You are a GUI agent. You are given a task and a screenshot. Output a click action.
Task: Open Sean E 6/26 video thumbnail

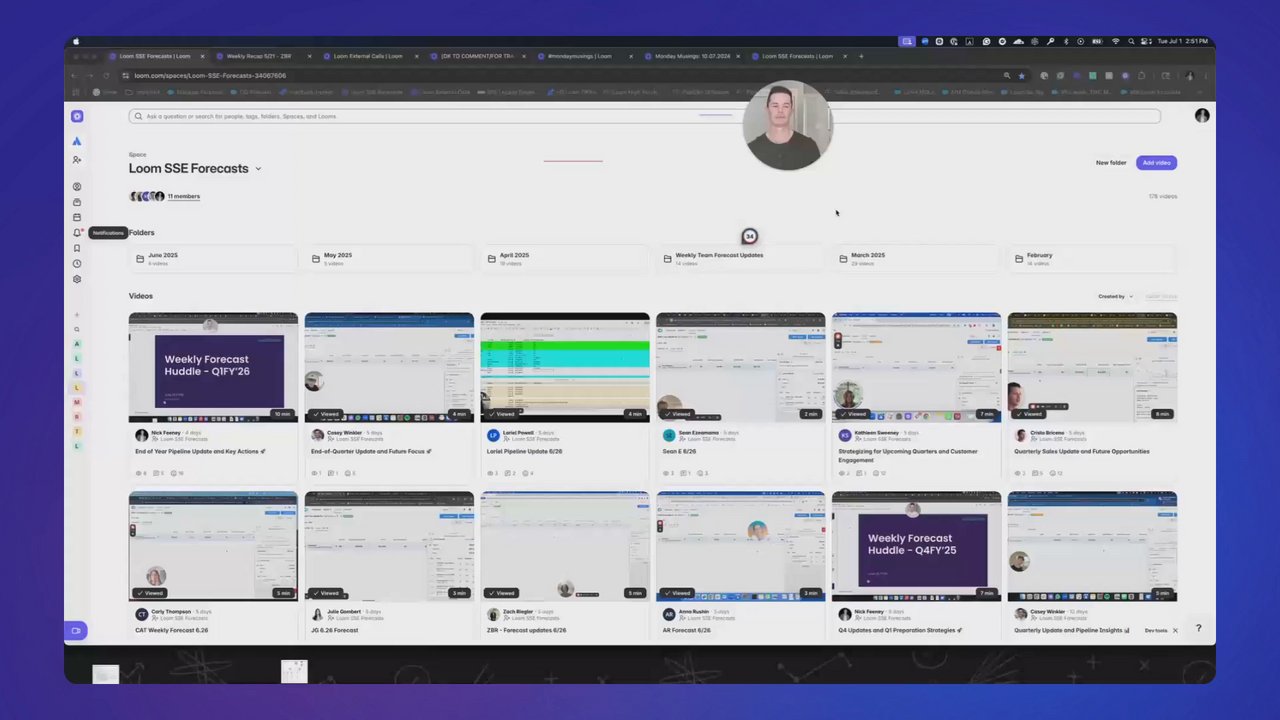[741, 367]
